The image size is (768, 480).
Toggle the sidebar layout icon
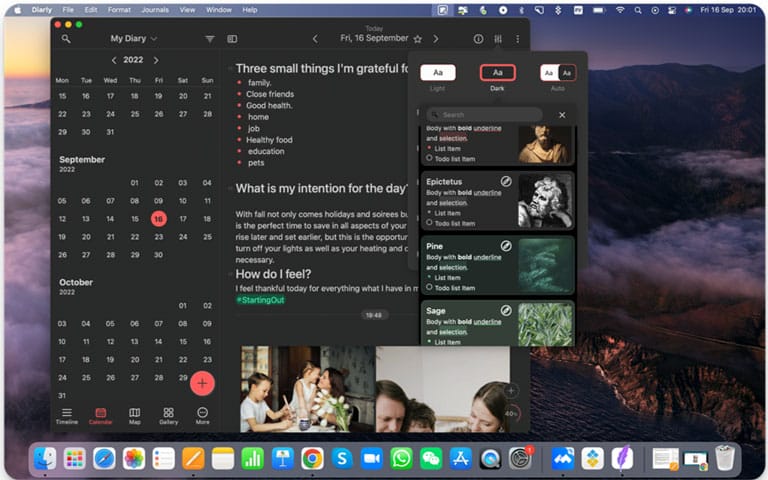tap(232, 39)
